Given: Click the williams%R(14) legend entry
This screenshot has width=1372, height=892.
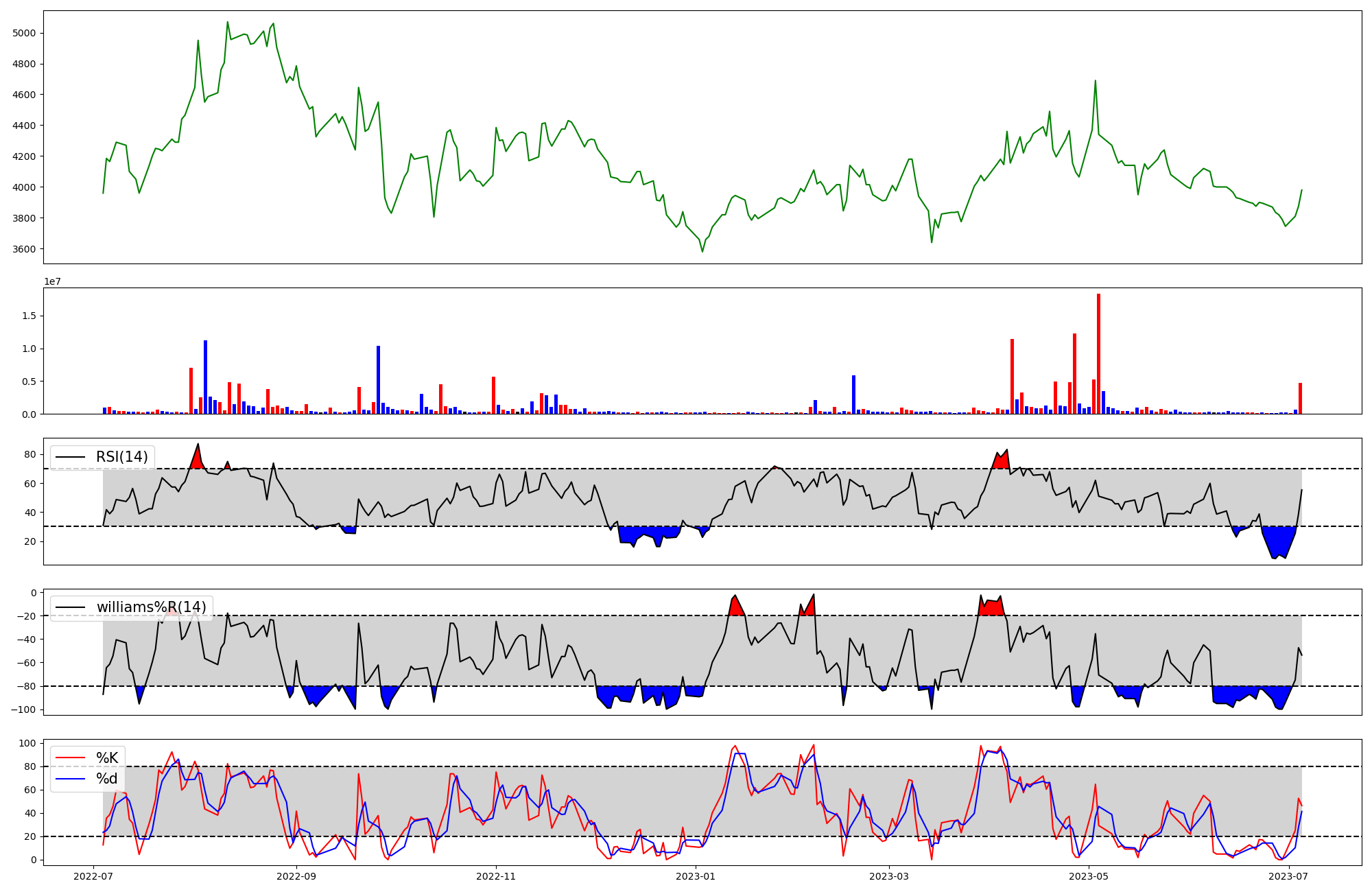Looking at the screenshot, I should click(x=151, y=607).
